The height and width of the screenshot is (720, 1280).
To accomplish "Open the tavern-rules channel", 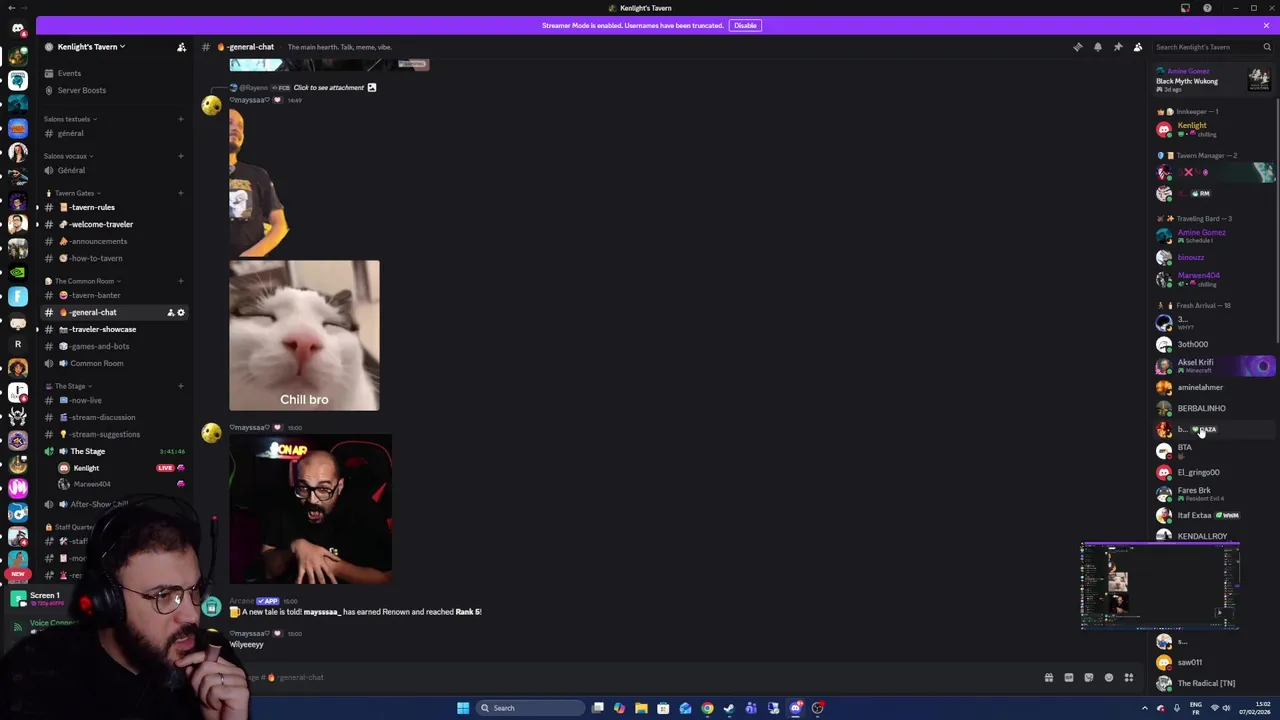I will point(115,207).
